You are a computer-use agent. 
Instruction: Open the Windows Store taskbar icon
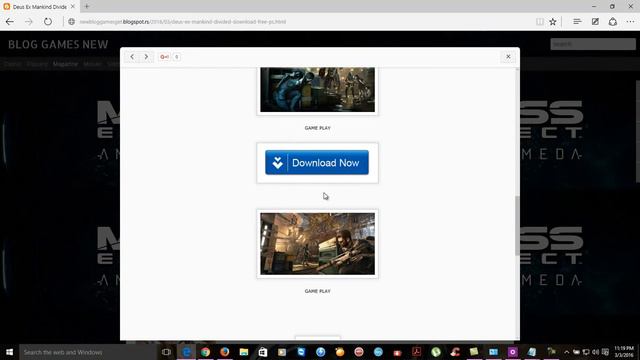263,352
